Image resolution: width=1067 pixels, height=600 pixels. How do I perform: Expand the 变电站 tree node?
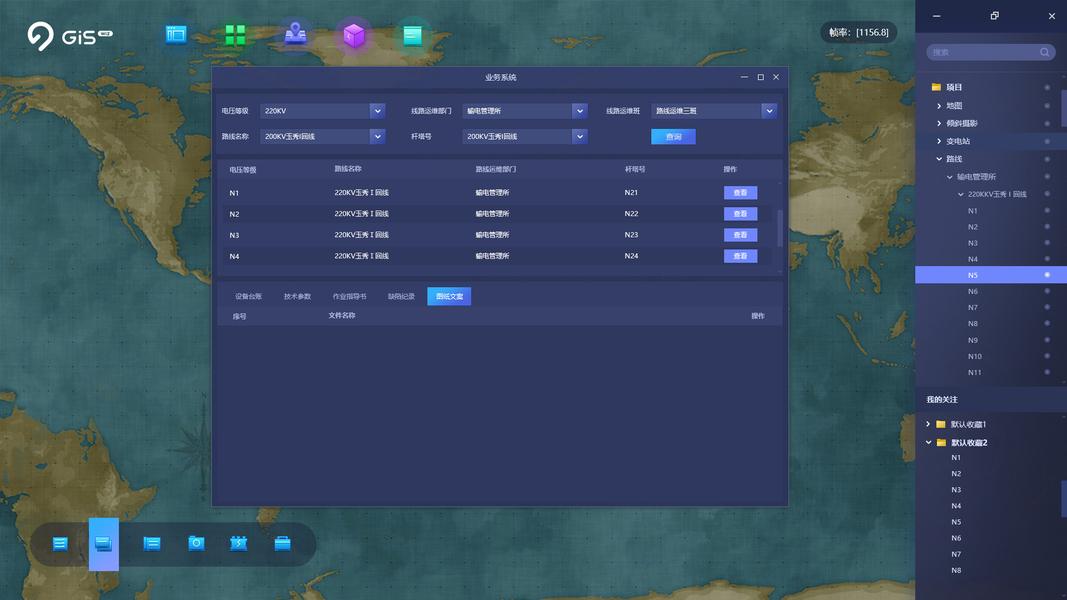pyautogui.click(x=939, y=141)
